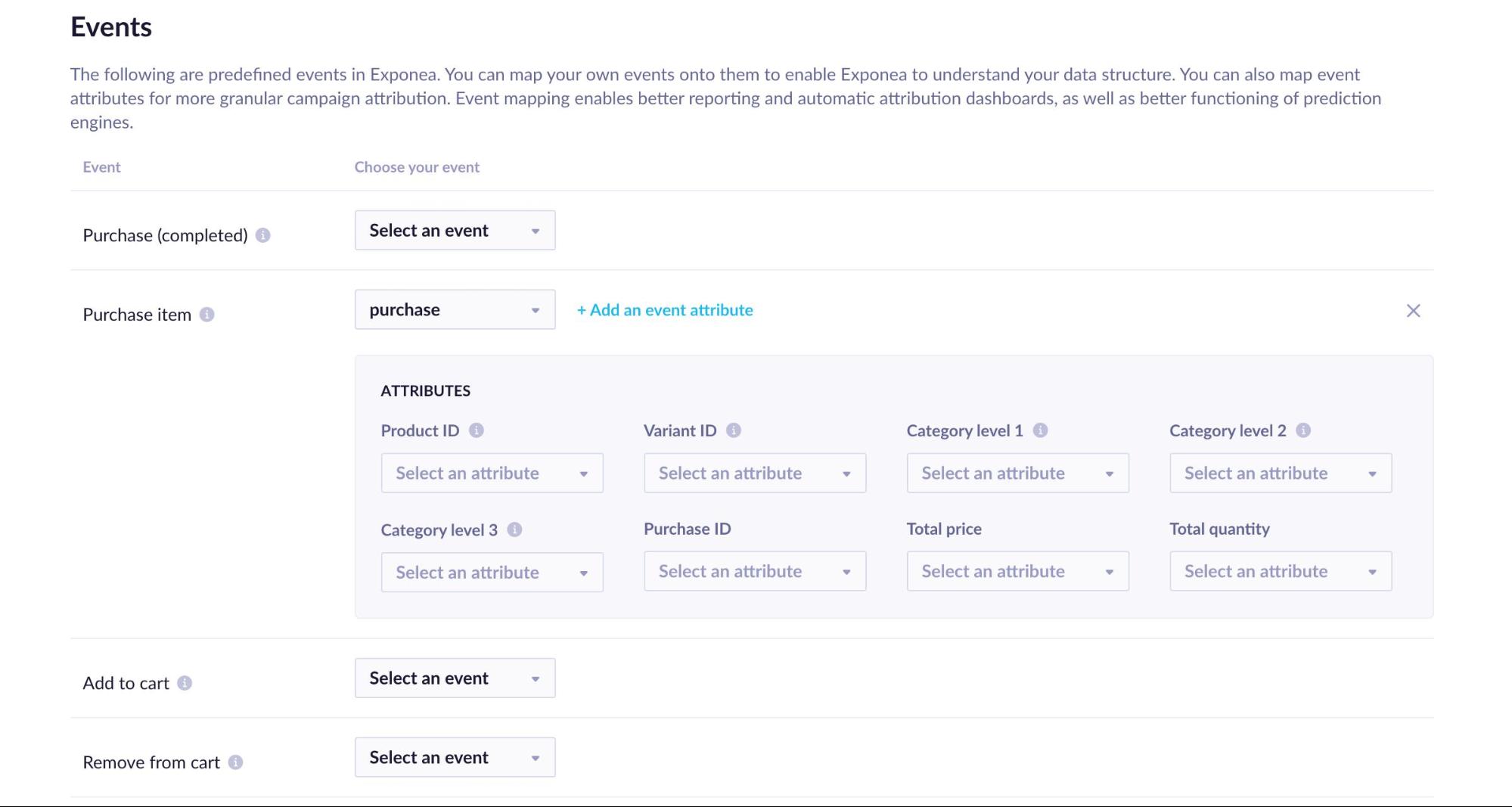Click the 'Remove from cart' row label
The width and height of the screenshot is (1512, 807).
pos(151,762)
